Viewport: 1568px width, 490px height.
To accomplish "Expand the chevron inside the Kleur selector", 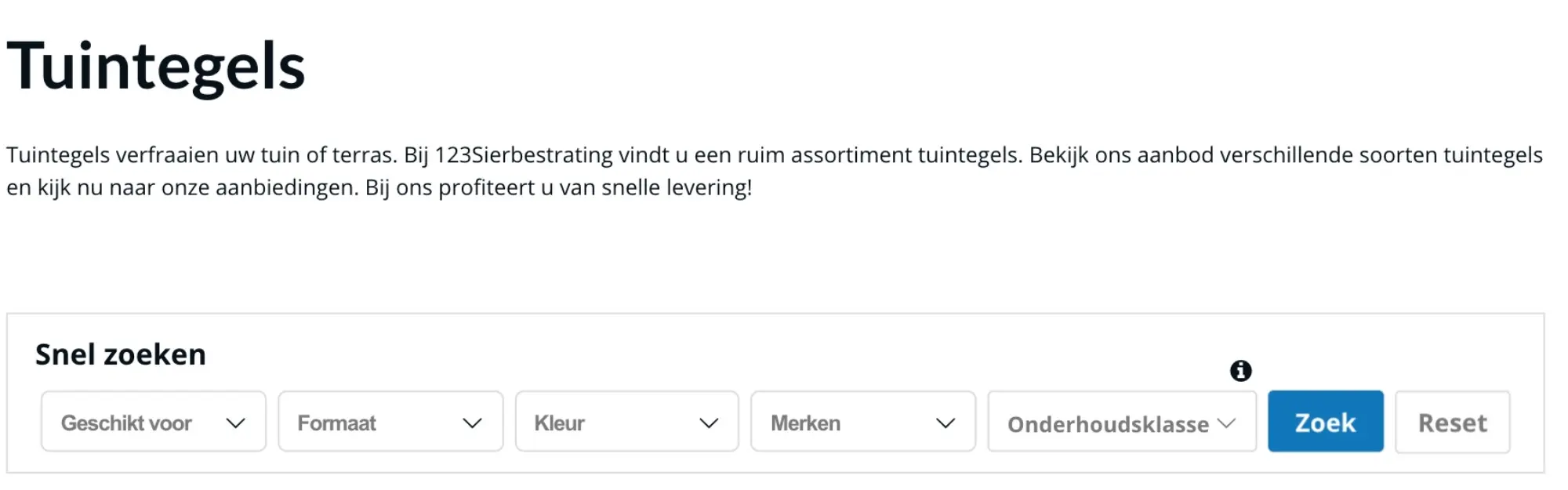I will point(710,423).
